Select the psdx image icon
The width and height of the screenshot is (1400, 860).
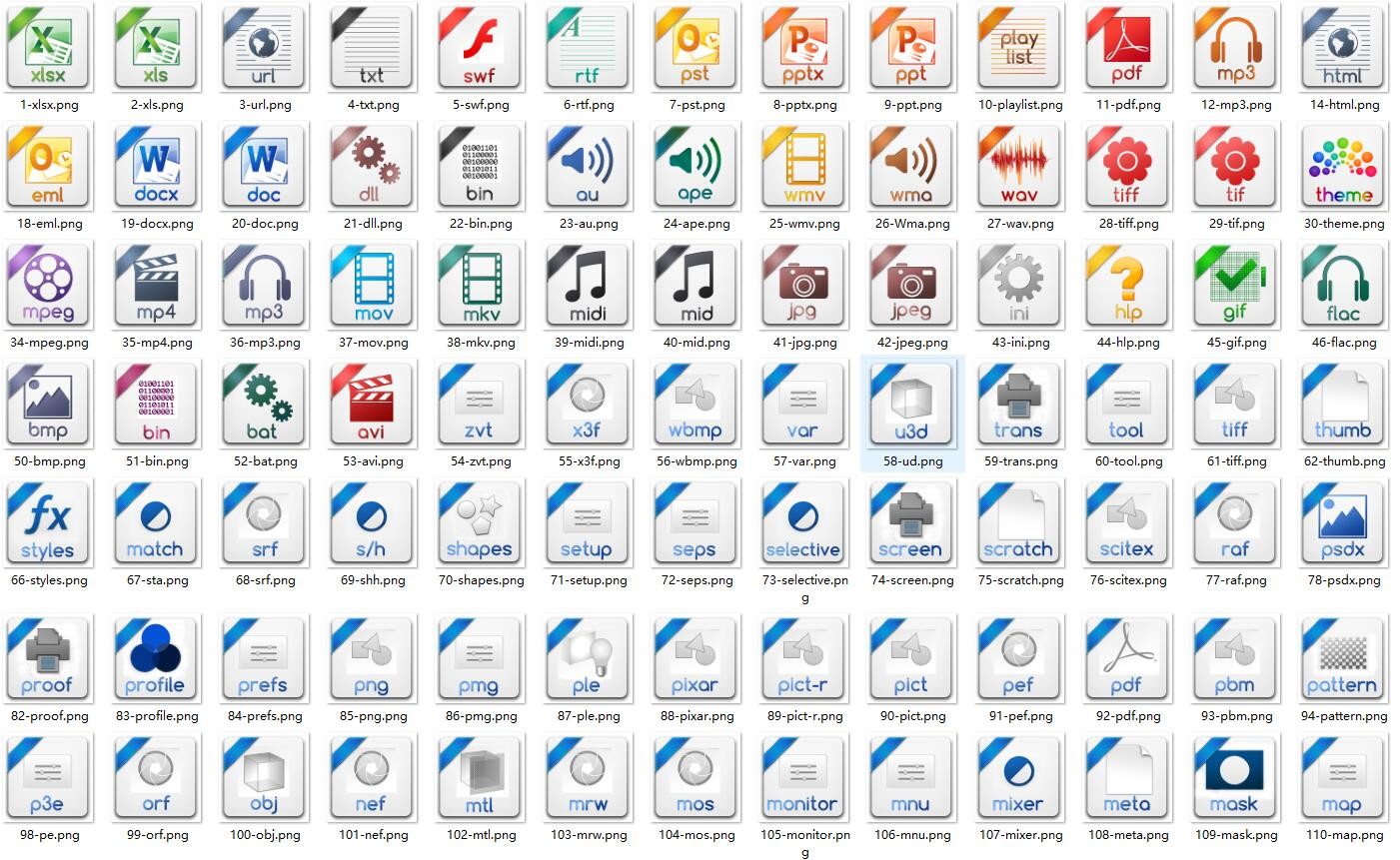(x=1343, y=523)
